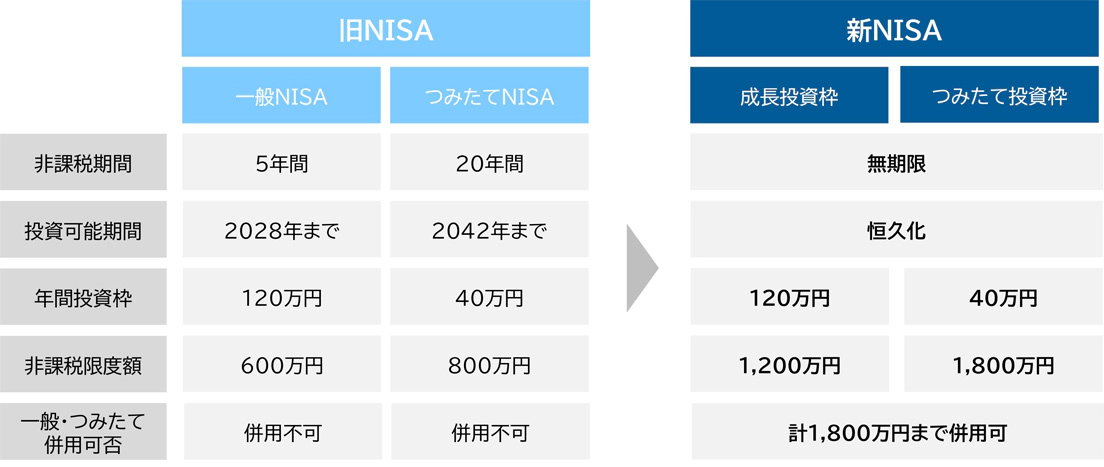Select the 新NISA header
Screen dimensions: 1104x467
tap(893, 30)
